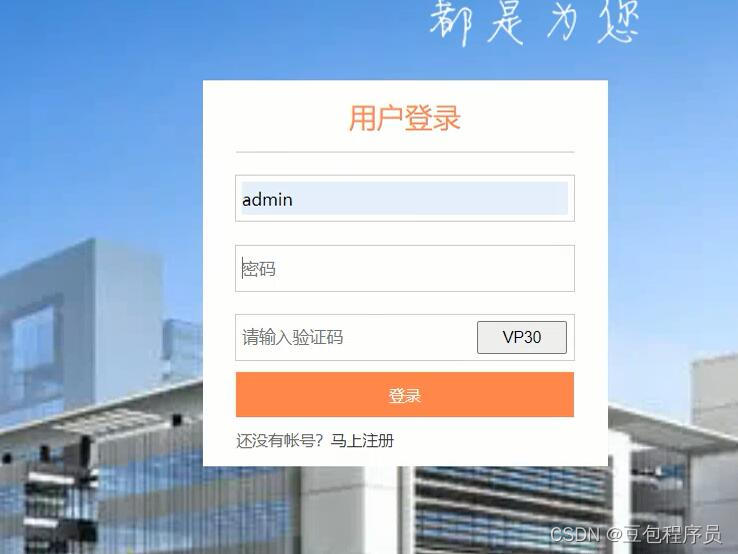Click the 豆包程序员 name in the watermark

[x=673, y=535]
